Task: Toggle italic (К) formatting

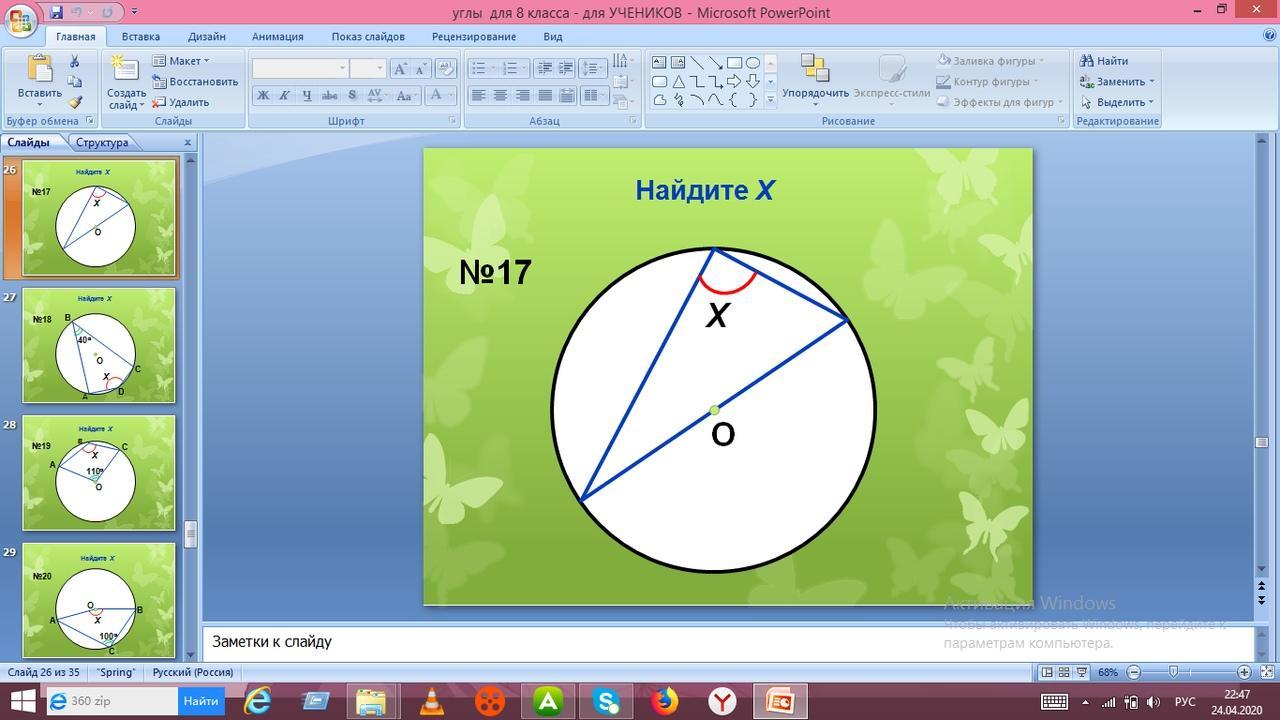Action: [285, 96]
